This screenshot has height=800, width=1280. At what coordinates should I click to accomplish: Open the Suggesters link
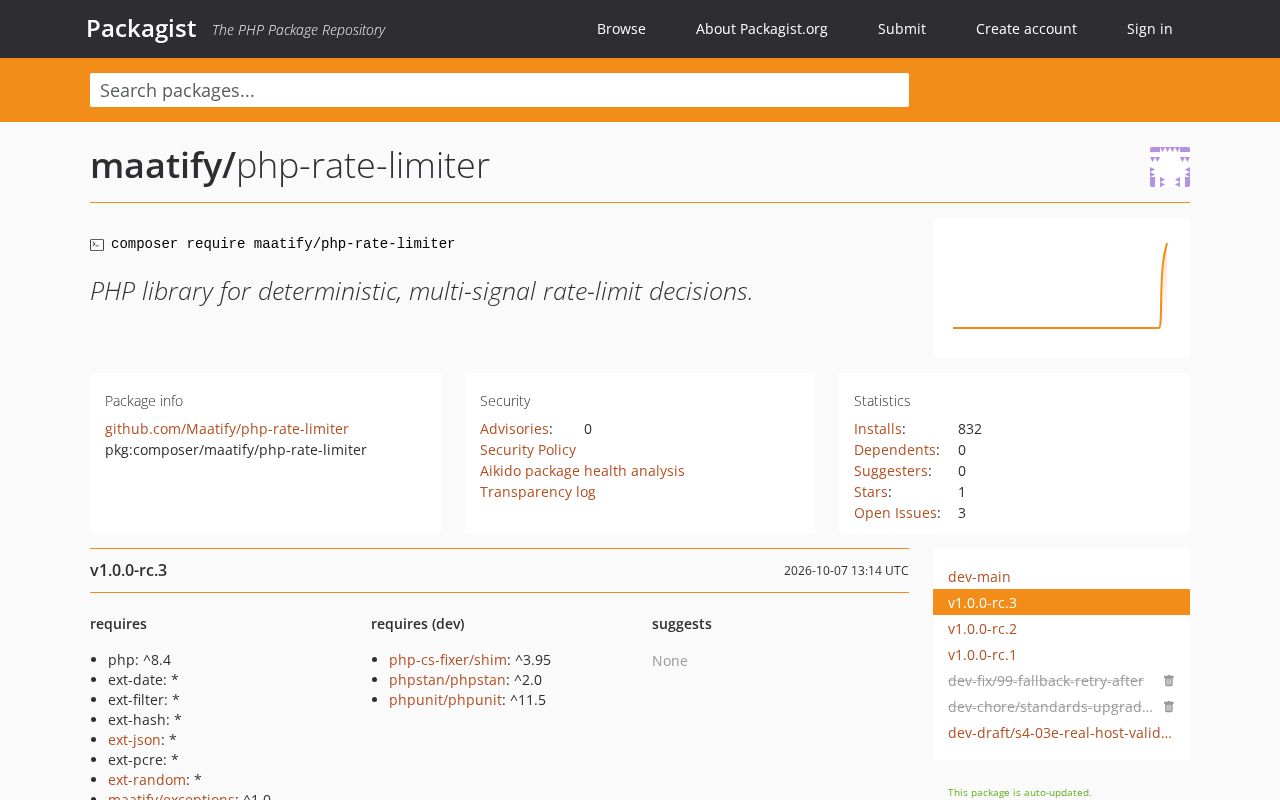point(891,471)
